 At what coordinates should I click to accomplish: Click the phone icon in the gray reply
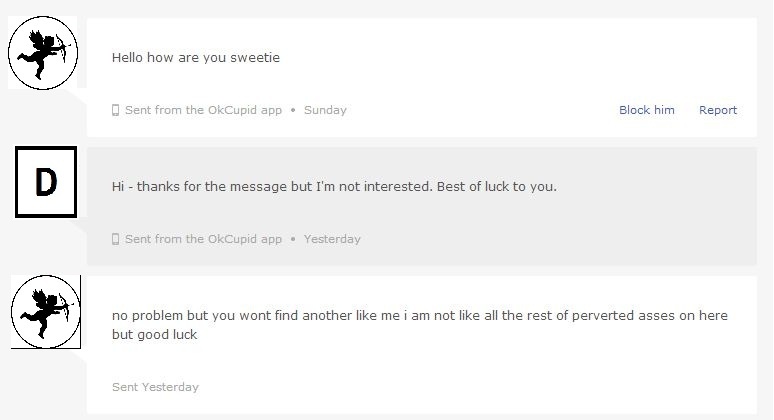(116, 239)
